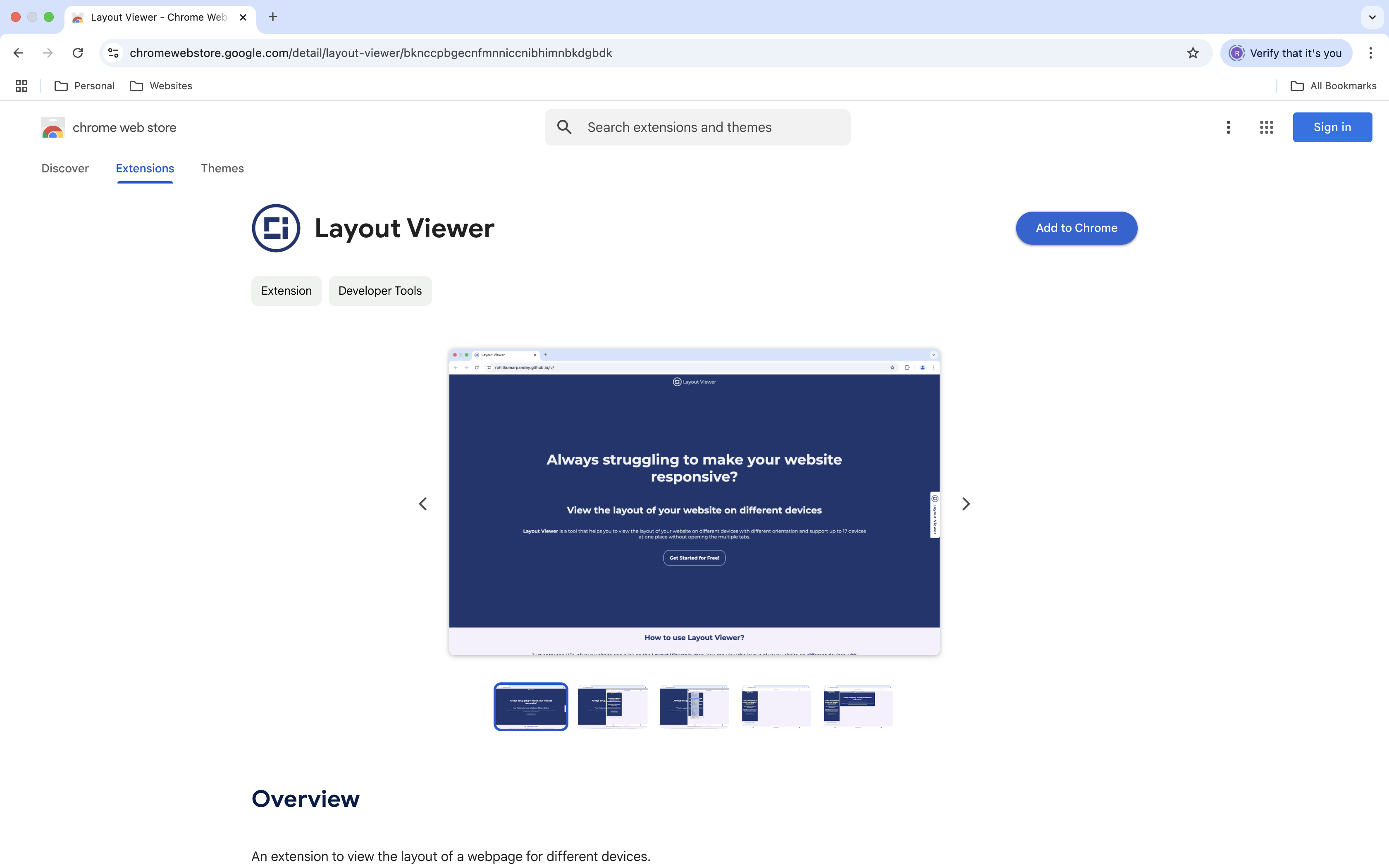Click the Extension category chip
Screen dimensions: 1389x868
click(286, 291)
